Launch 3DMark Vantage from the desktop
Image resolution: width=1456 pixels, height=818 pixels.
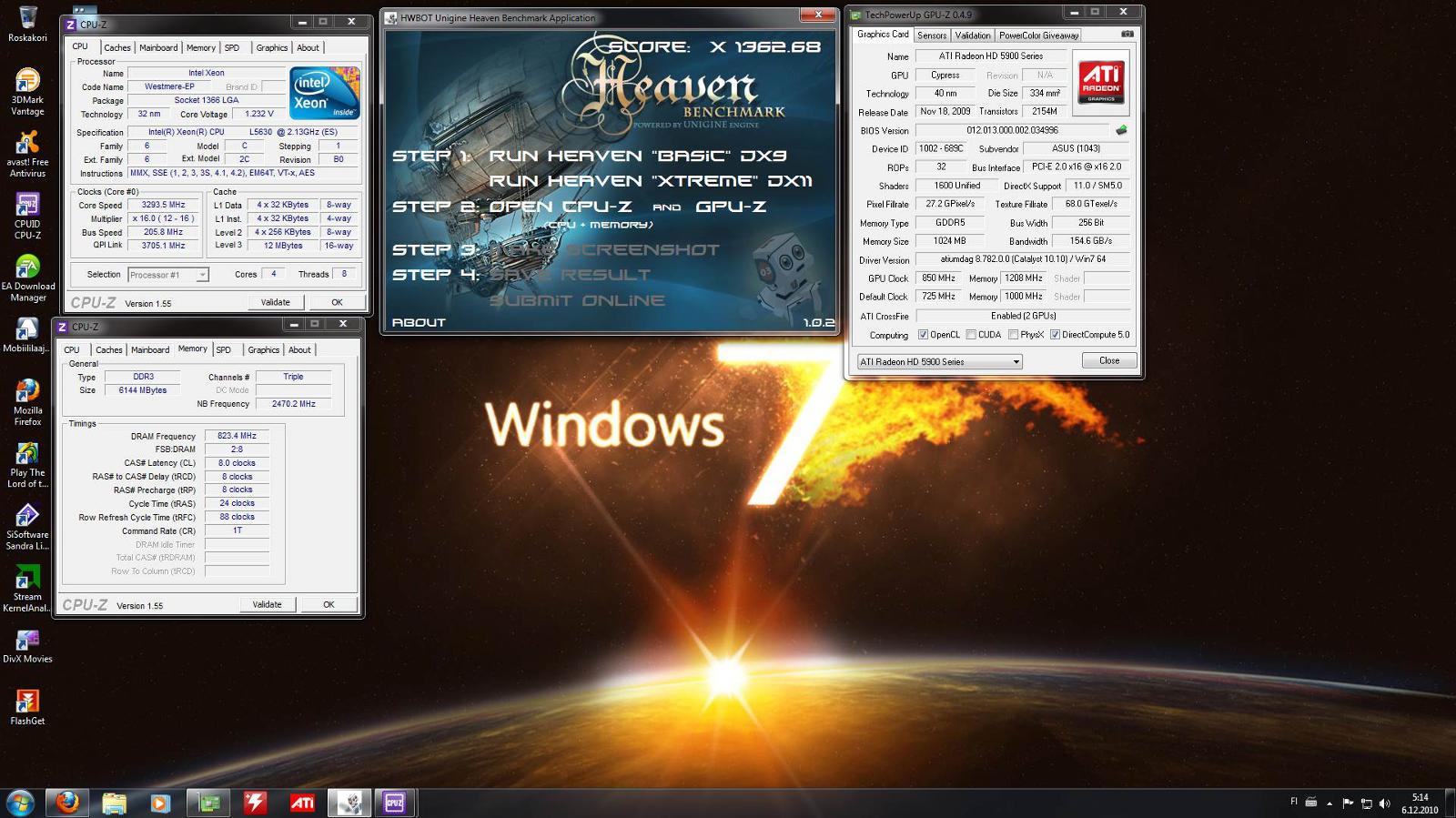27,91
